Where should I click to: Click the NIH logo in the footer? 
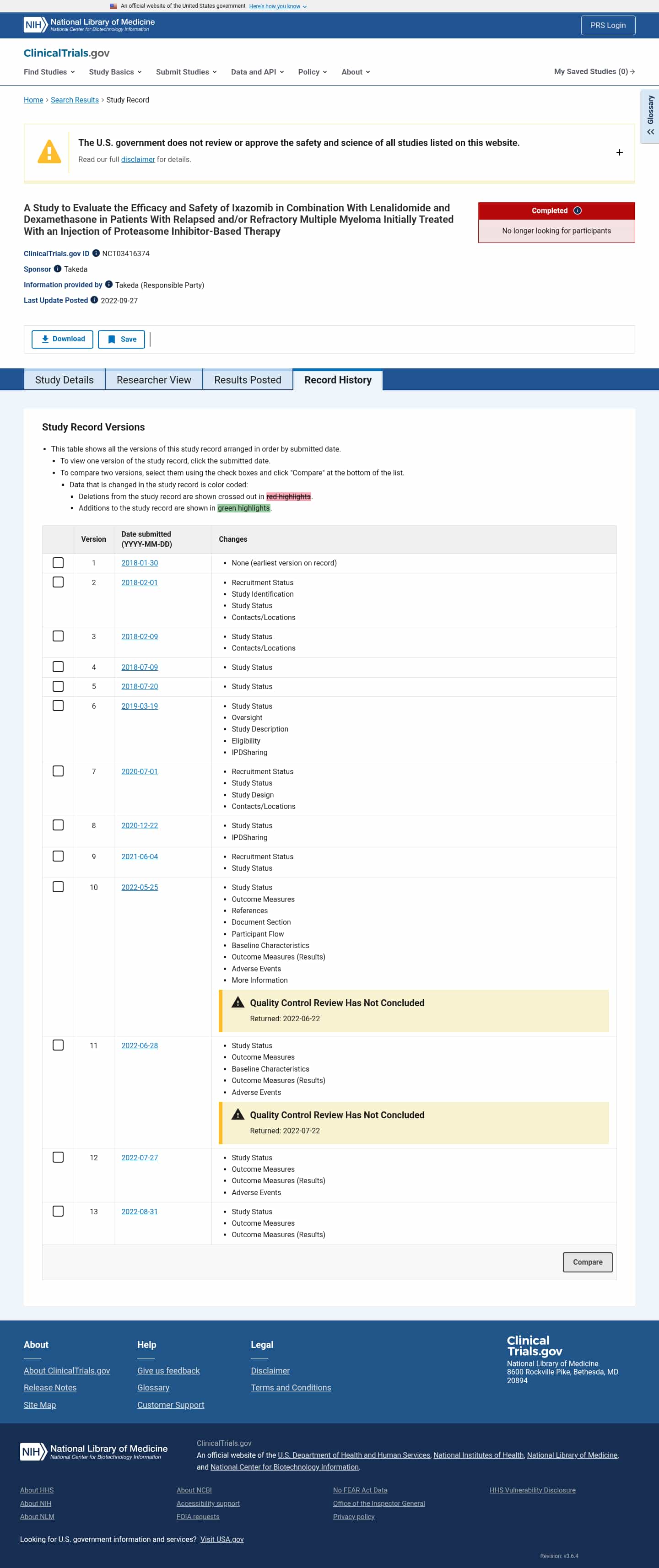94,1452
